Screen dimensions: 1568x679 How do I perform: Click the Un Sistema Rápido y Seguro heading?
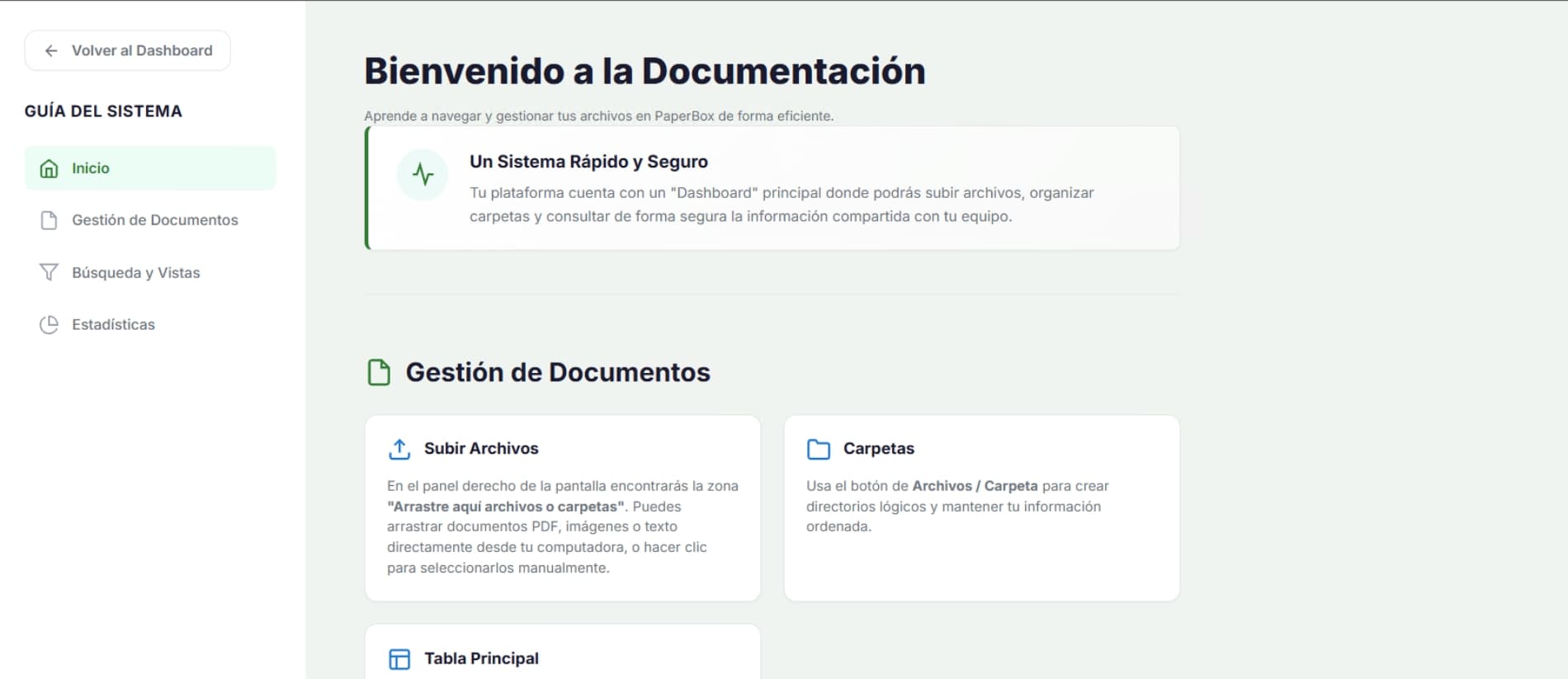click(589, 162)
